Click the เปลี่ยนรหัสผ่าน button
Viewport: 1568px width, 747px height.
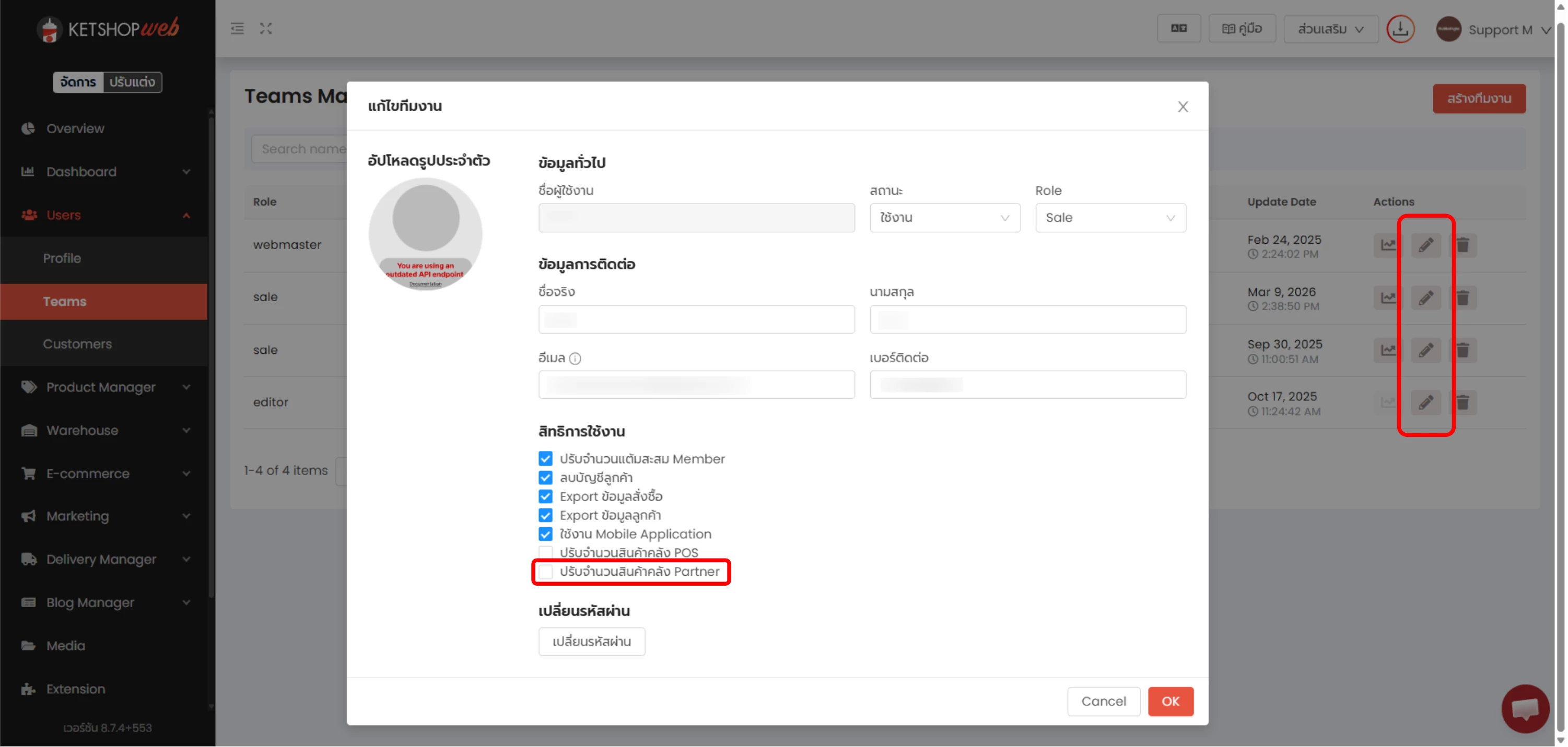[x=591, y=642]
